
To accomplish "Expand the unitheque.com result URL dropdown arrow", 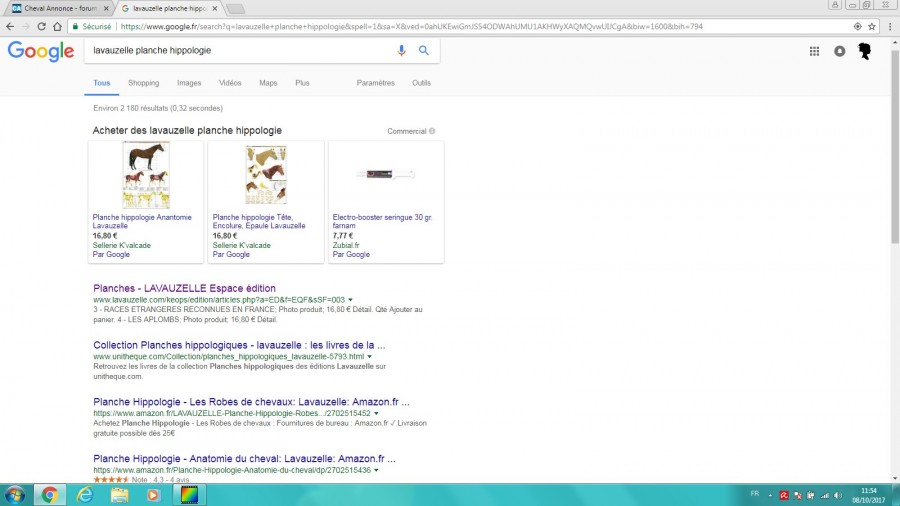I will pyautogui.click(x=369, y=356).
